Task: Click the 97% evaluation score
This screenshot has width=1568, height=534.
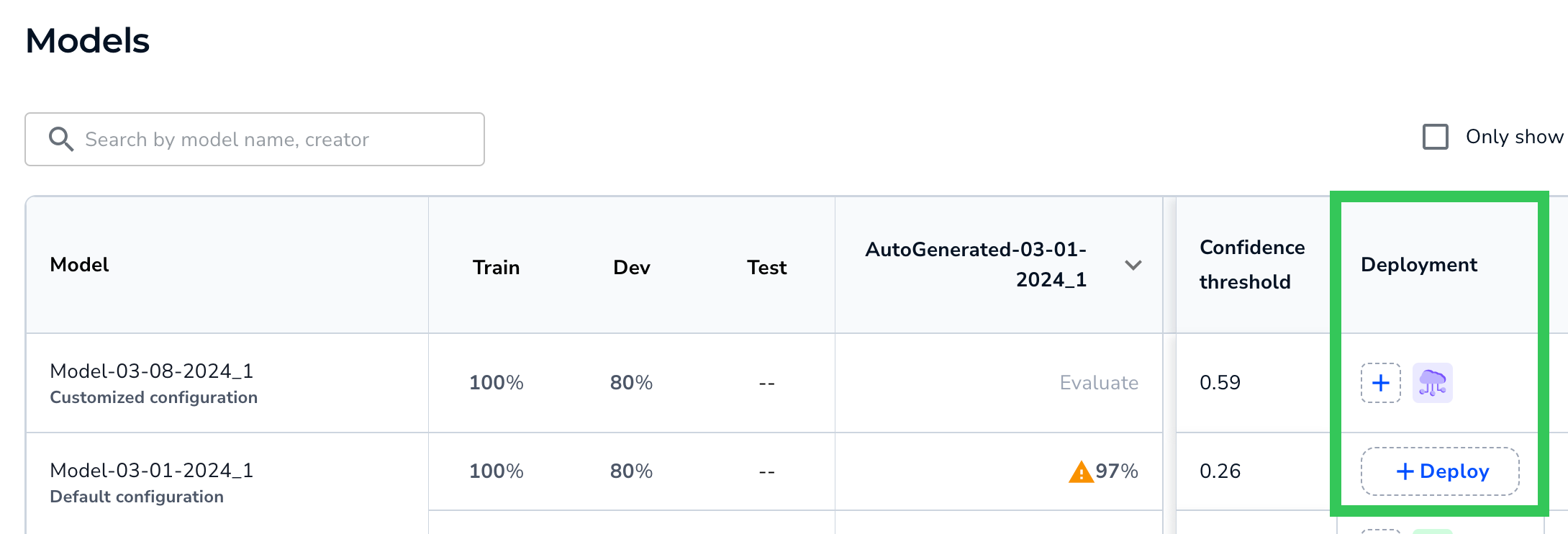Action: (x=1117, y=471)
